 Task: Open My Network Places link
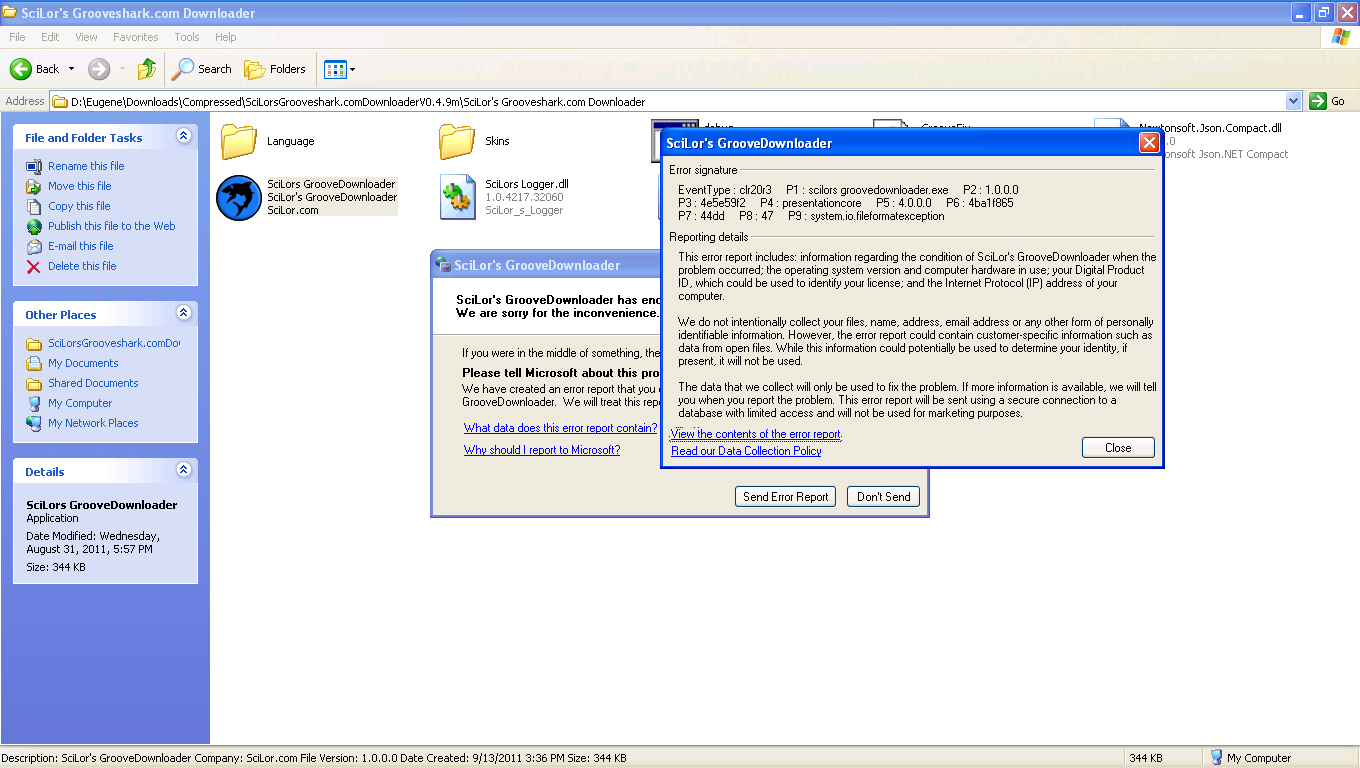(93, 423)
